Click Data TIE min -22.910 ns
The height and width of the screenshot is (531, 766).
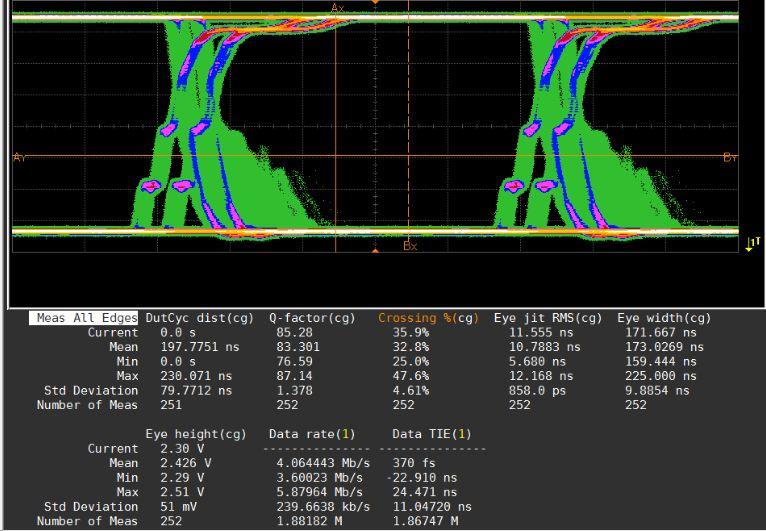pyautogui.click(x=421, y=478)
